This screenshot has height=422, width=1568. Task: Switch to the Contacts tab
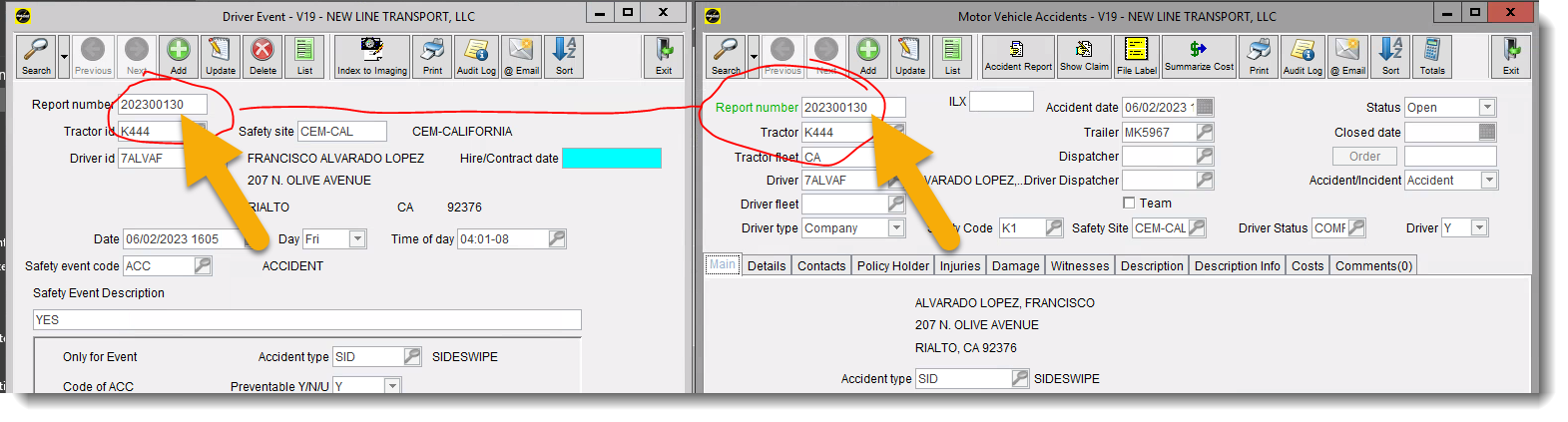(821, 265)
